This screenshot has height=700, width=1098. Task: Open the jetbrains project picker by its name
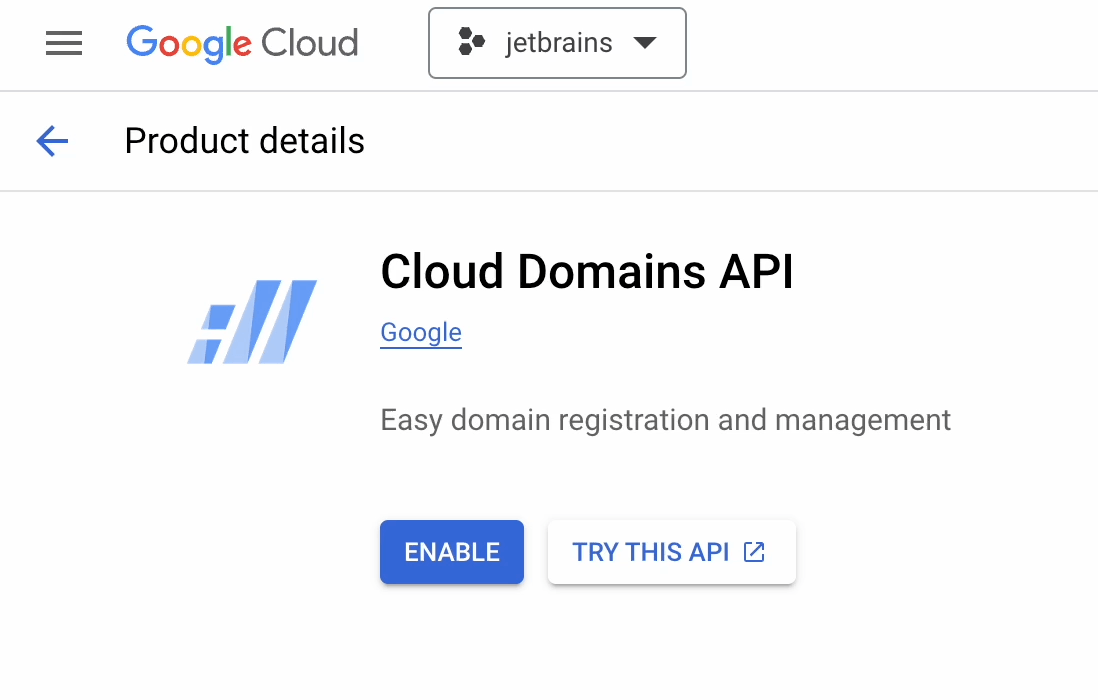click(x=558, y=43)
